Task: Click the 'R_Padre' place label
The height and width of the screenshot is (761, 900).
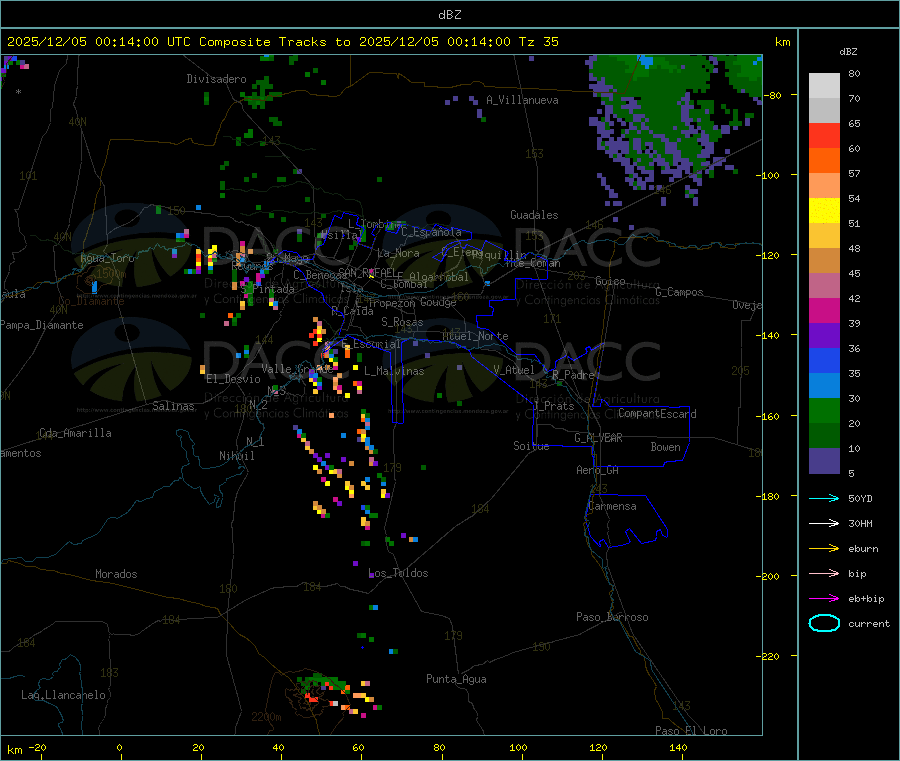Action: click(x=573, y=375)
